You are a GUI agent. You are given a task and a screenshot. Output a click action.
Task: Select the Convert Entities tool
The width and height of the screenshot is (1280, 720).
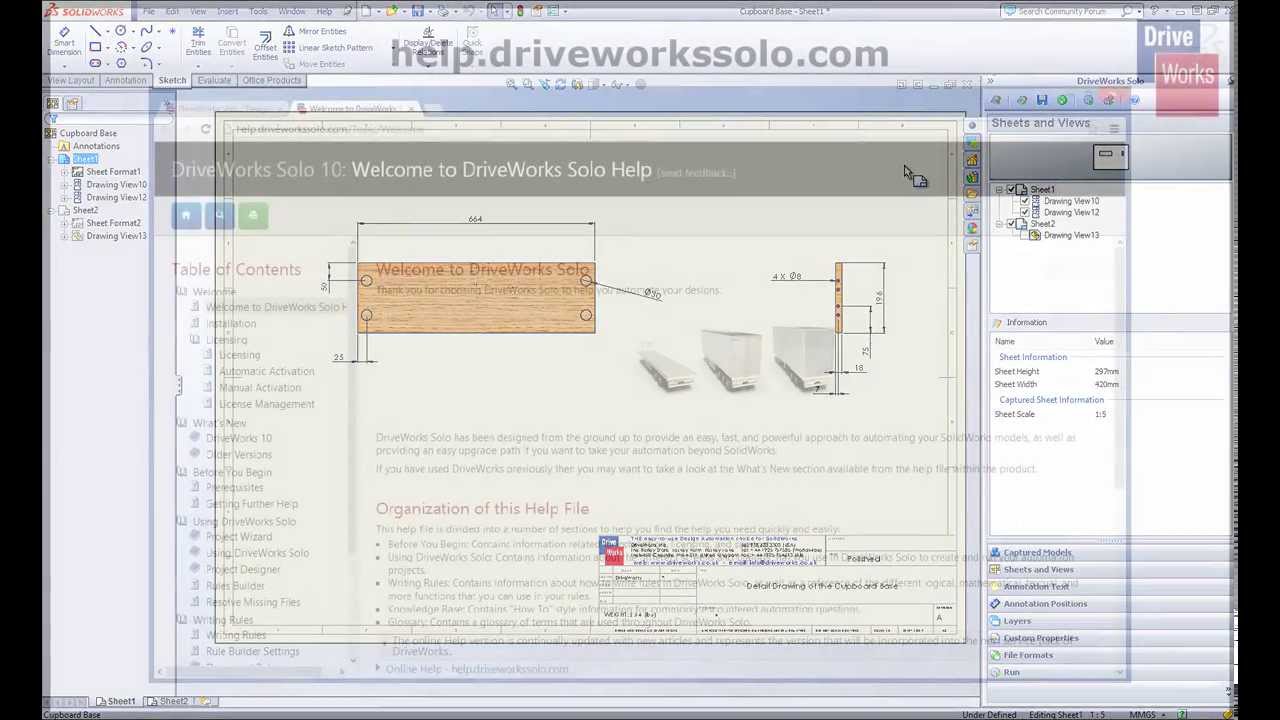tap(231, 42)
